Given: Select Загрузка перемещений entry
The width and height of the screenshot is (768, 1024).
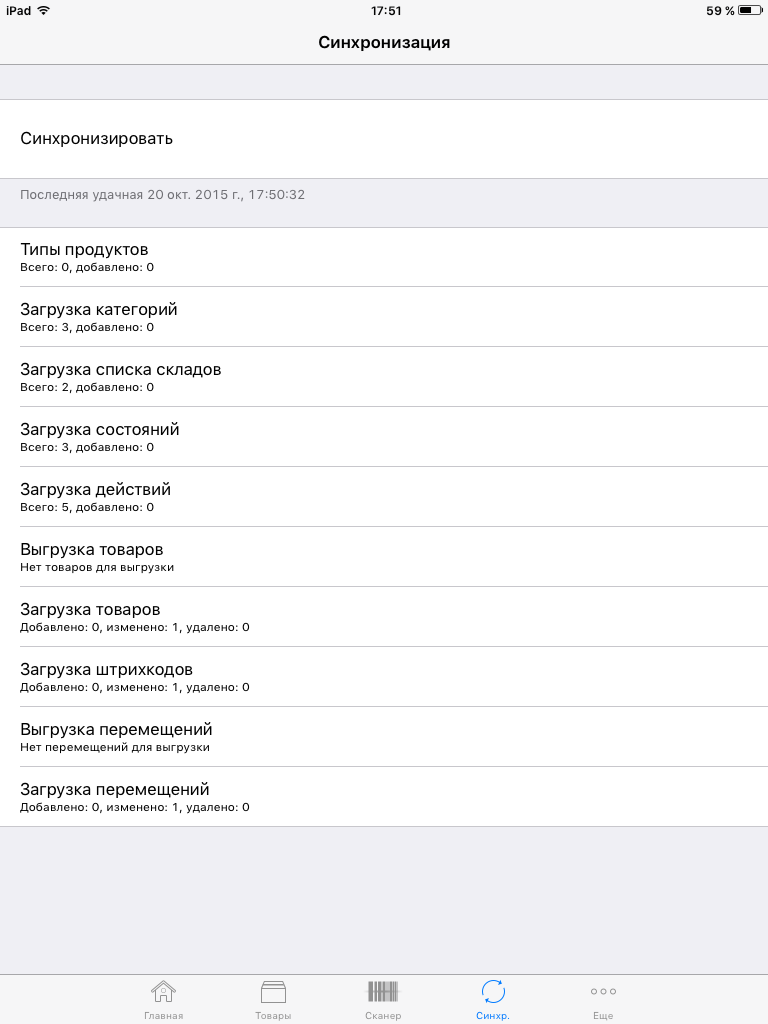Looking at the screenshot, I should coord(120,797).
